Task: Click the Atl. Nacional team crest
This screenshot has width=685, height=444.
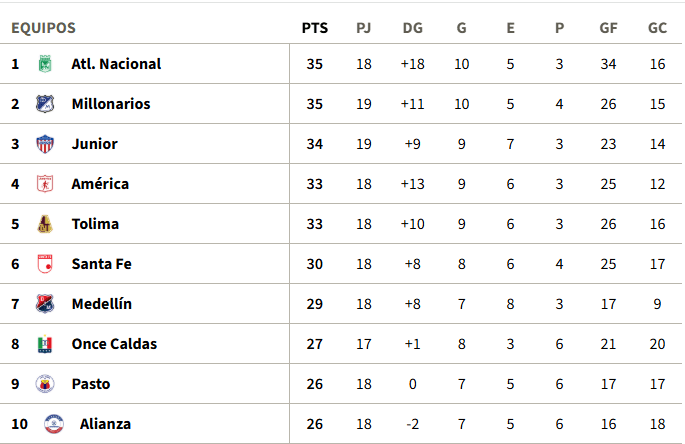Action: click(45, 64)
